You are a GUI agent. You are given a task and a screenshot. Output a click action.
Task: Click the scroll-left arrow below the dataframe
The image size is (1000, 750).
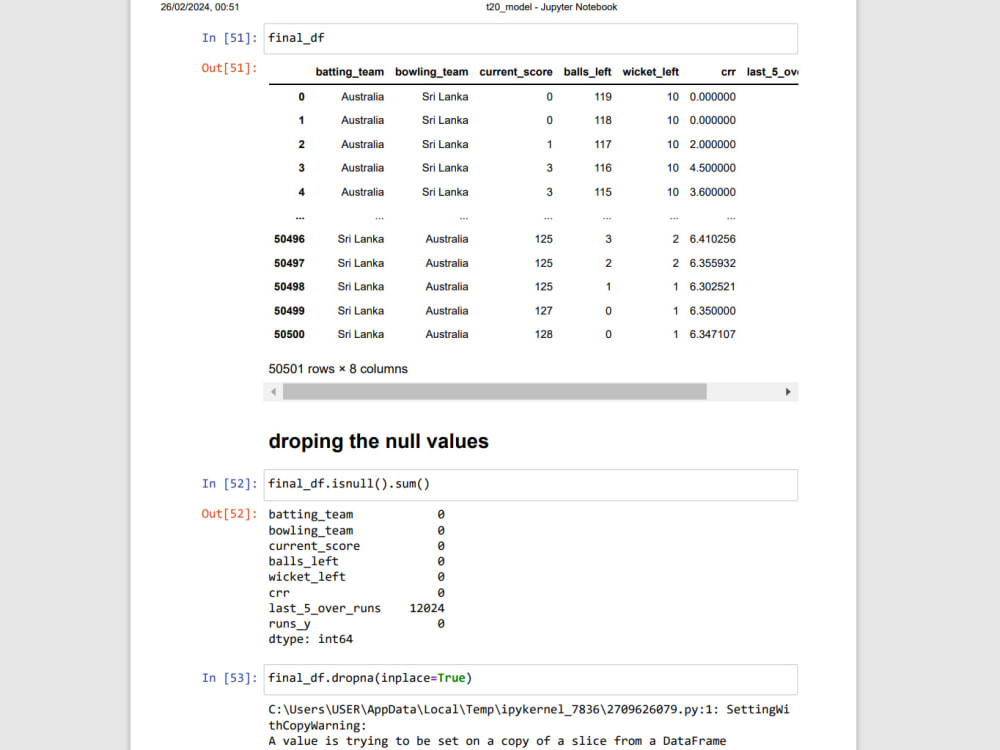[x=273, y=391]
